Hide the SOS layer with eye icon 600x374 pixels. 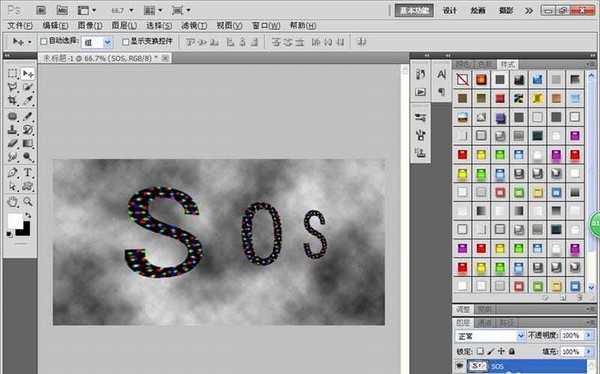pos(459,366)
